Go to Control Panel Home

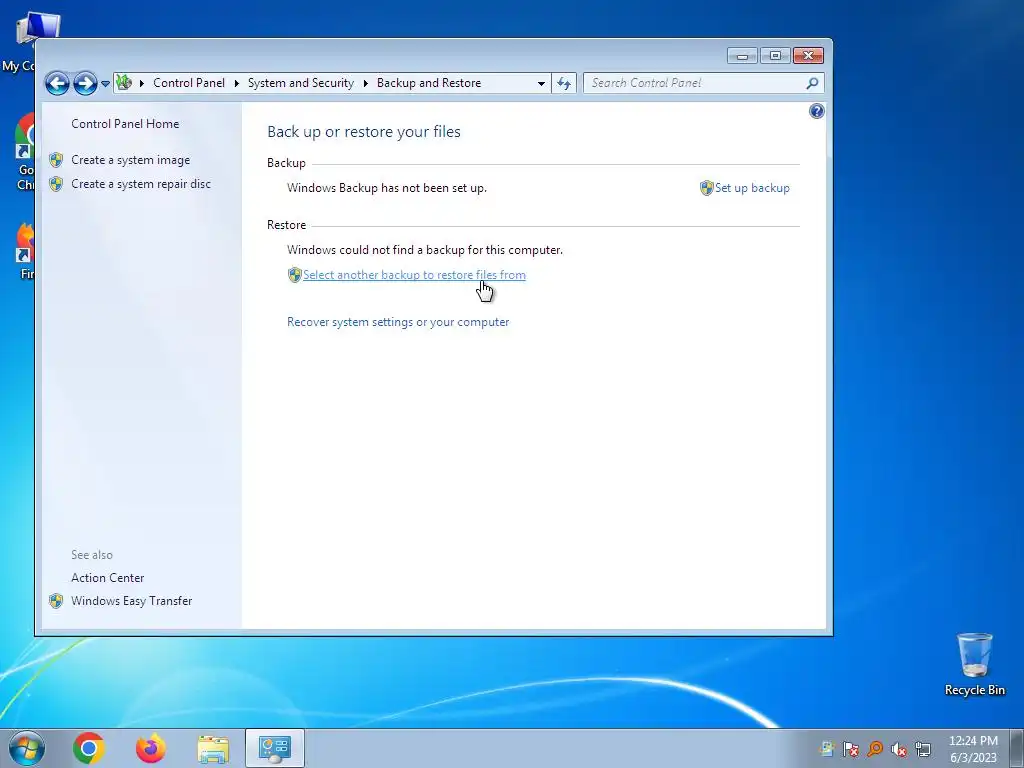[125, 123]
